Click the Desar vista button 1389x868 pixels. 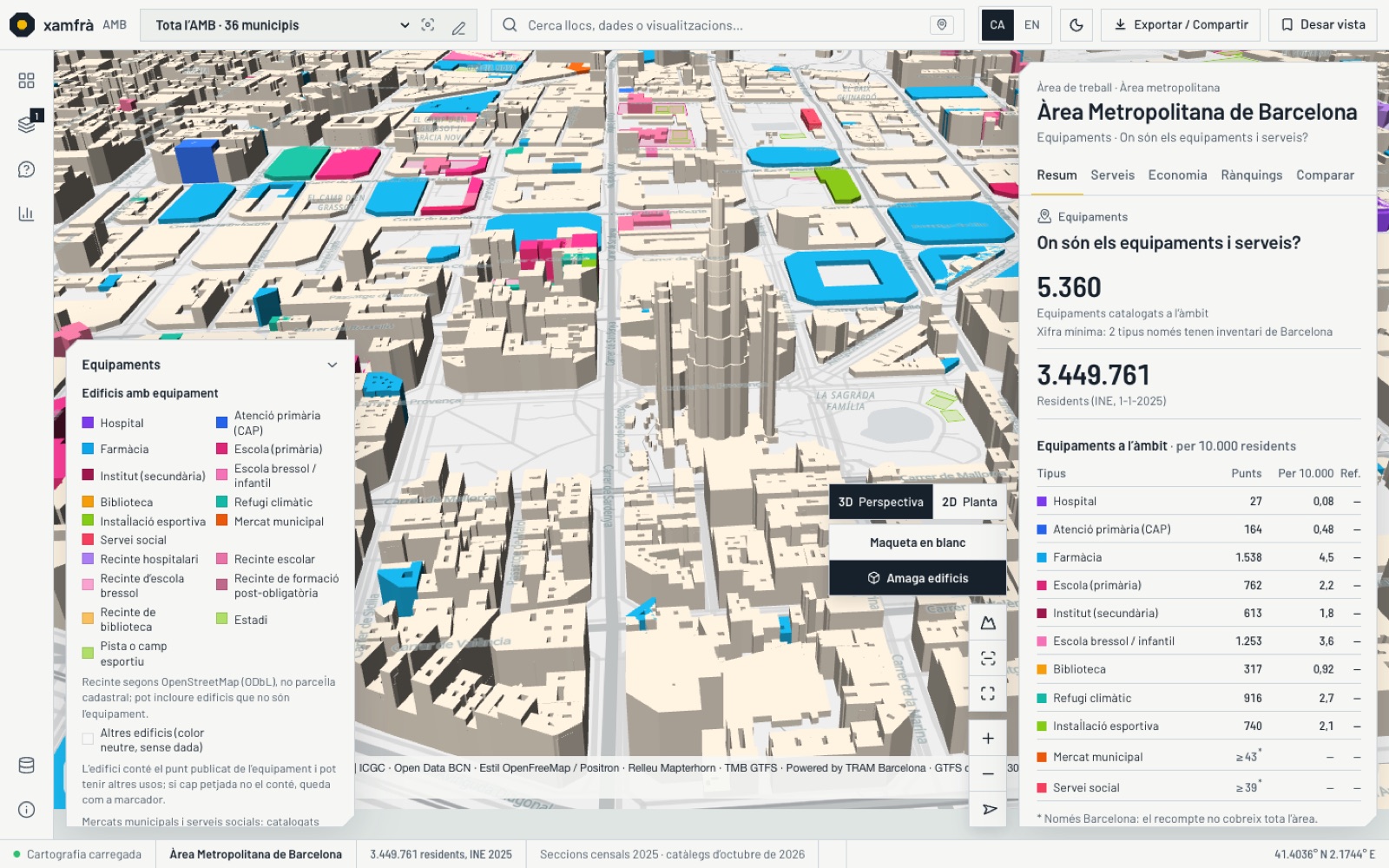pyautogui.click(x=1323, y=25)
